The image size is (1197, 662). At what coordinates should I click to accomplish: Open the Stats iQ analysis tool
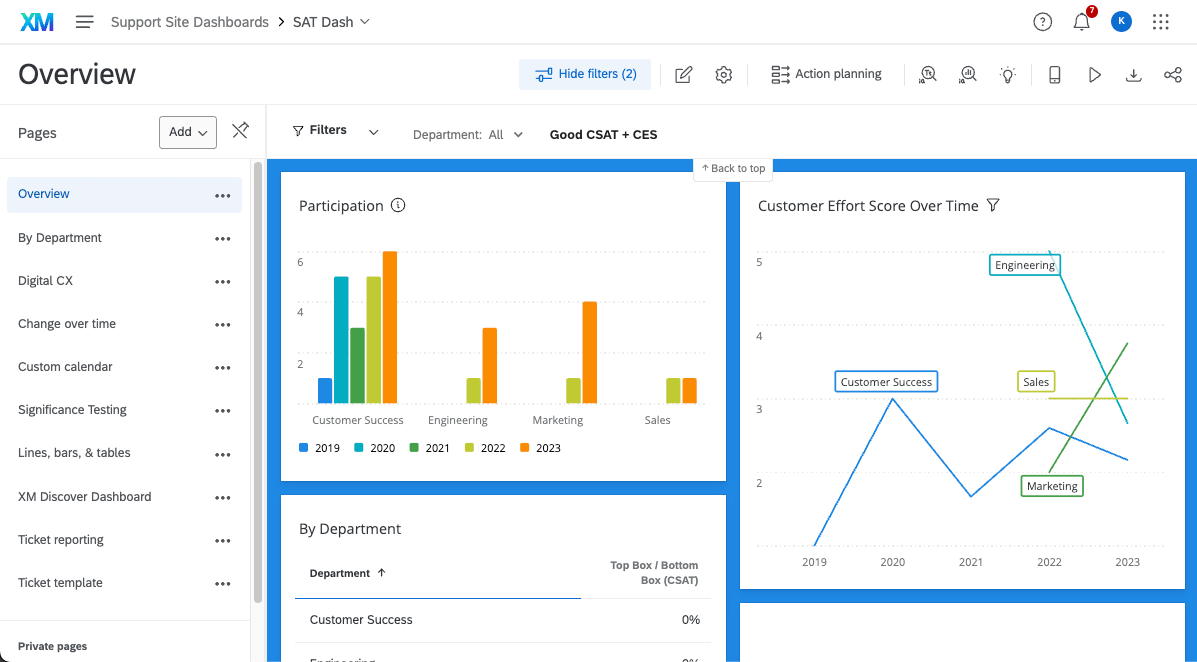968,74
